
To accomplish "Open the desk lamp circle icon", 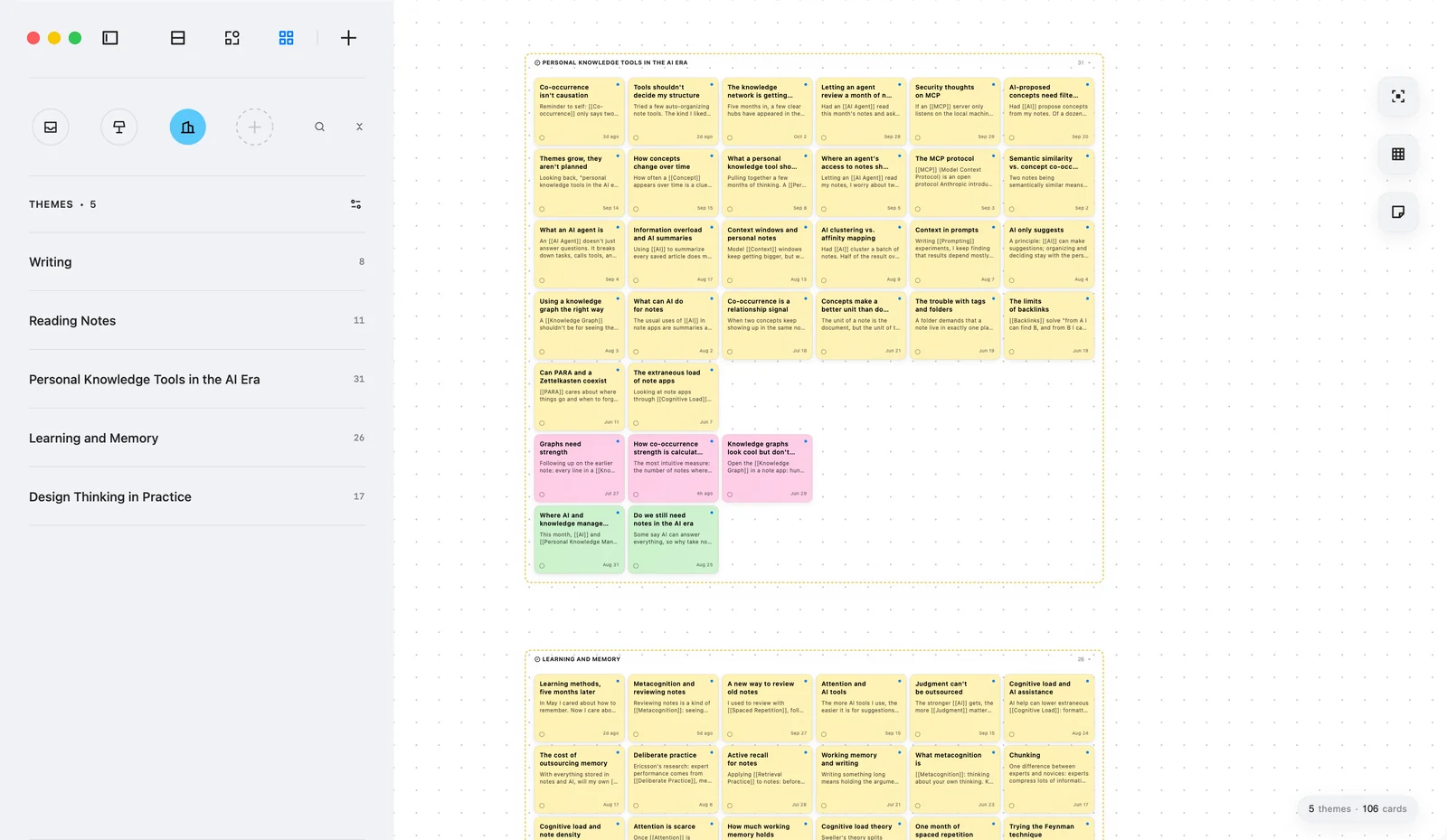I will pos(119,127).
